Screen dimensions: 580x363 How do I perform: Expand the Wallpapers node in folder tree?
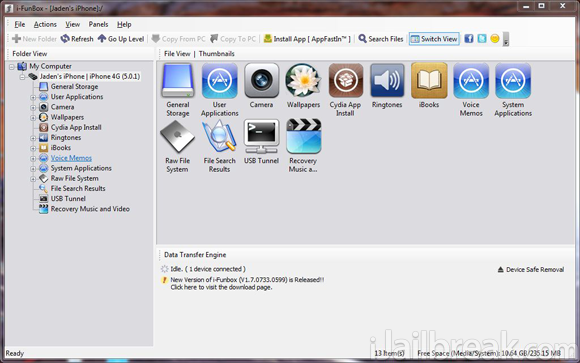click(33, 118)
